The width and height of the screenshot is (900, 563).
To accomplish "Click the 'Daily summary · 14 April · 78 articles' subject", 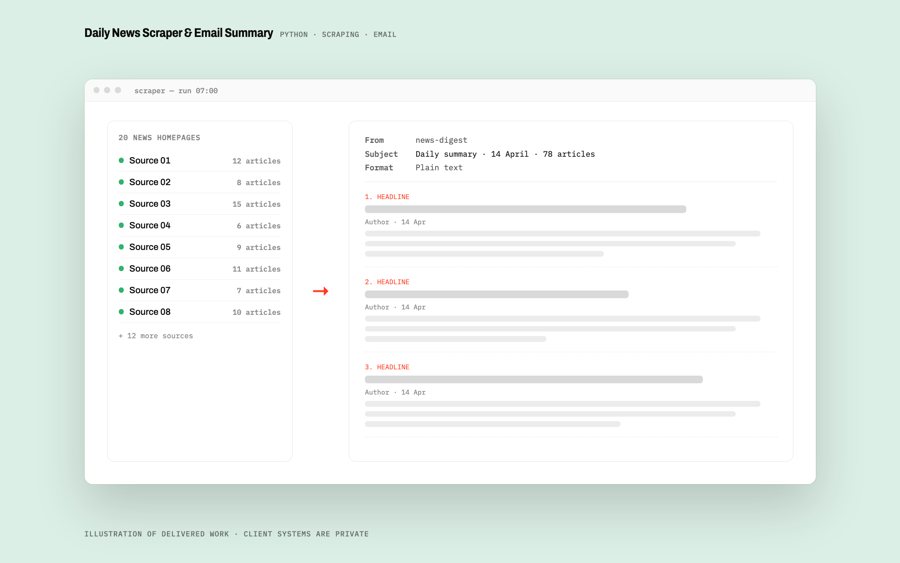I will (x=505, y=154).
